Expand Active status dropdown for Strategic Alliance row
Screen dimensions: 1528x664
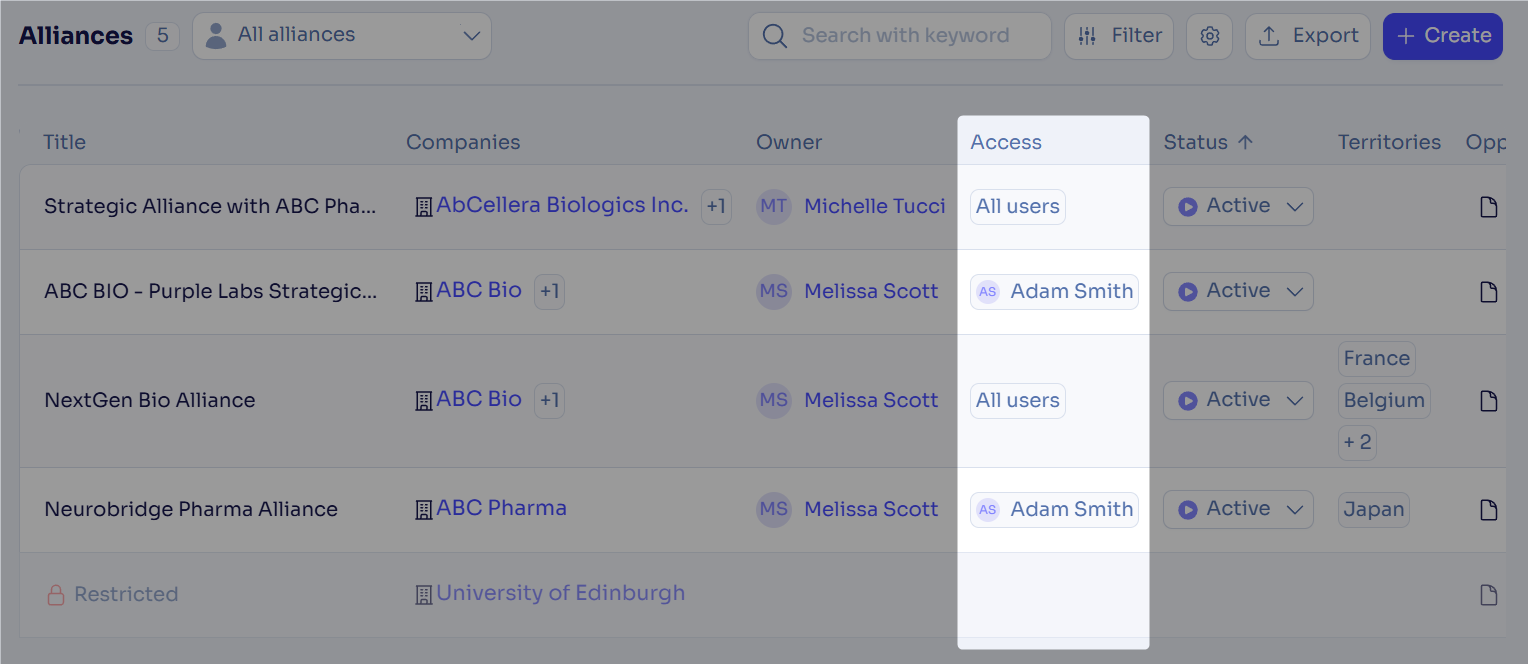point(1238,206)
